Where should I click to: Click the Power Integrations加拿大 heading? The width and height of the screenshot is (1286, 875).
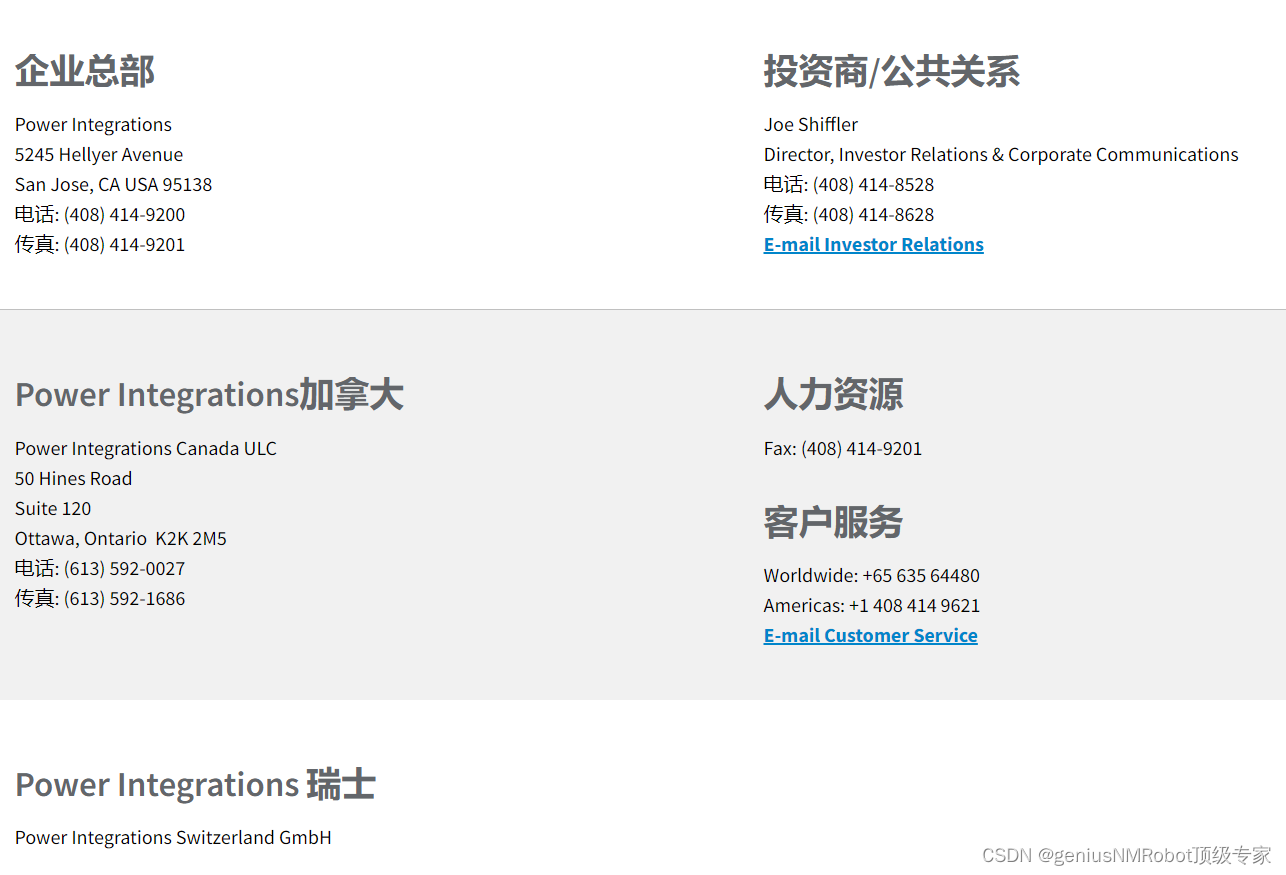point(209,395)
